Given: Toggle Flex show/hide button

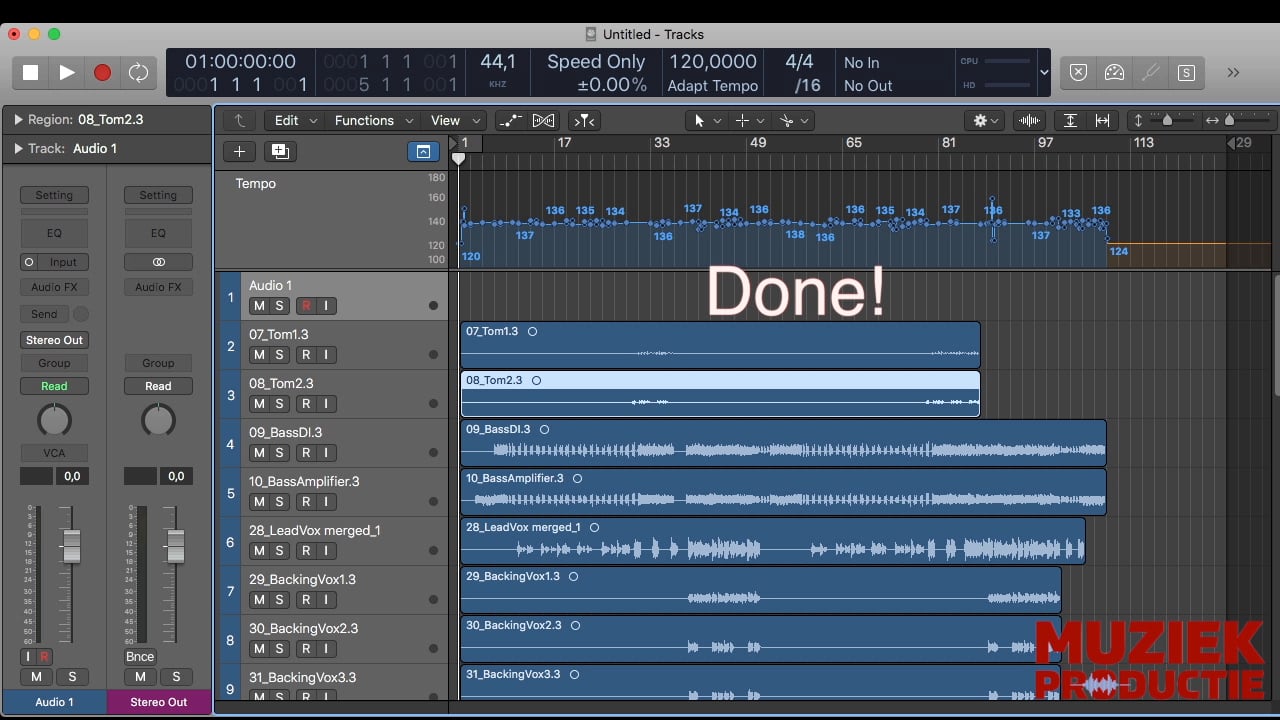Looking at the screenshot, I should pyautogui.click(x=544, y=120).
